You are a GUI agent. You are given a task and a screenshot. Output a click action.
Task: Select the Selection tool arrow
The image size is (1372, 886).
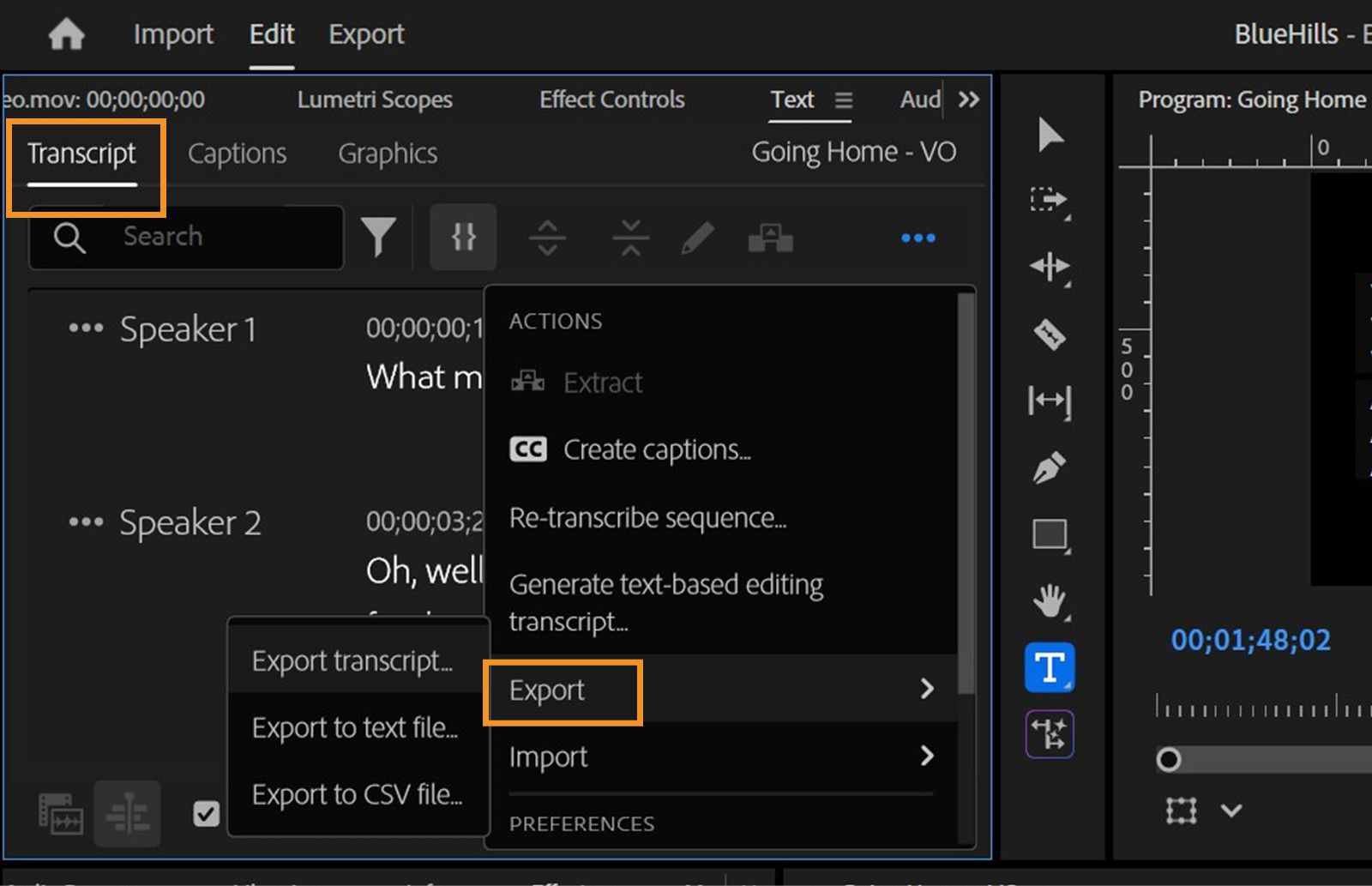point(1050,134)
